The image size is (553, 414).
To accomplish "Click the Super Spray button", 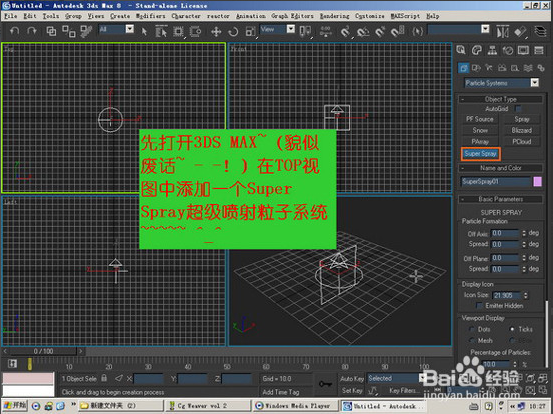I will point(480,154).
